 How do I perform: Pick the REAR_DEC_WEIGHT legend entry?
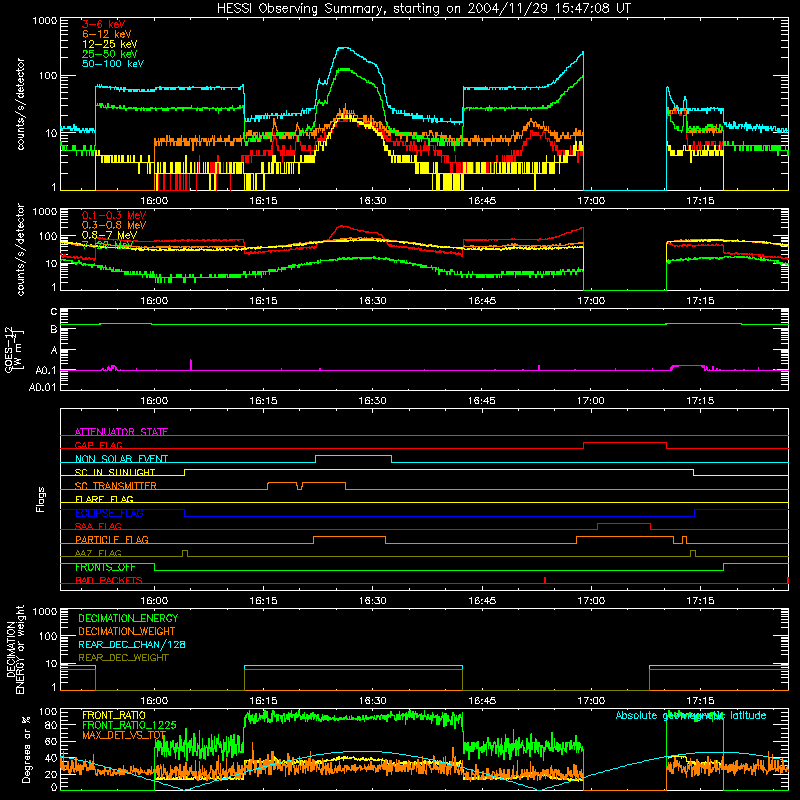(x=123, y=658)
